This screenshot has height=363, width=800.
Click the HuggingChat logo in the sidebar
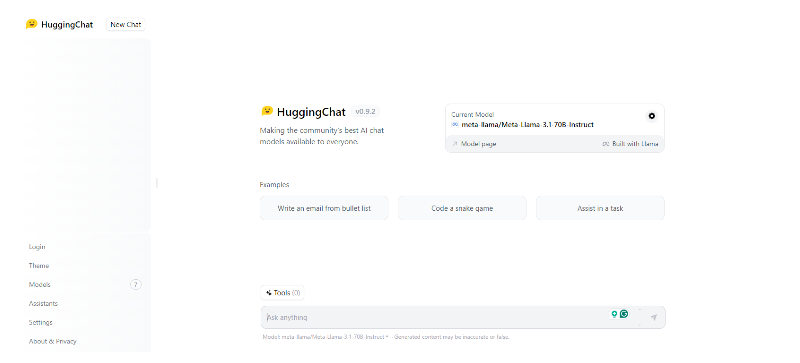tap(59, 24)
